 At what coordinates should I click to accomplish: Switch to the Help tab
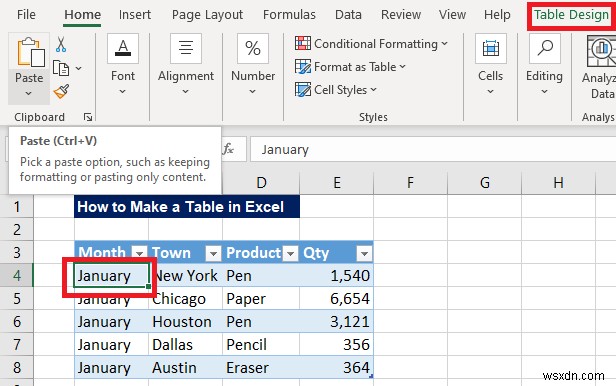[497, 15]
